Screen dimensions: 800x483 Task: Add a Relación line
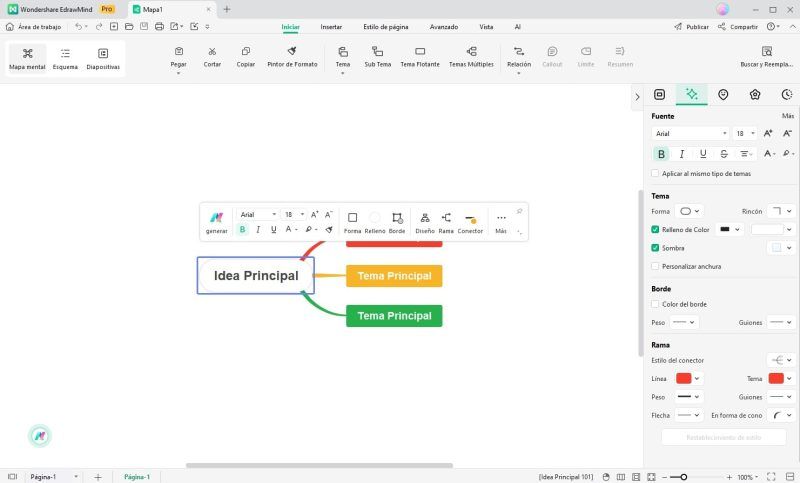click(519, 57)
